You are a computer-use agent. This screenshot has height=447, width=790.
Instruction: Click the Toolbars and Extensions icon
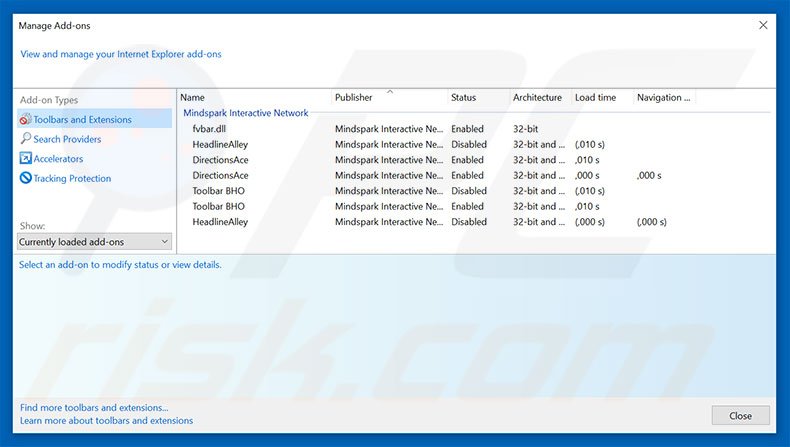(x=25, y=120)
